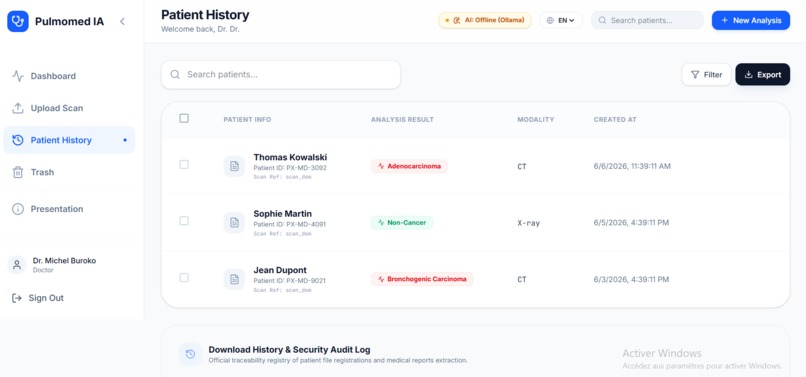The height and width of the screenshot is (377, 806).
Task: Click the Bronchogenic Carcinoma result badge
Action: (422, 279)
